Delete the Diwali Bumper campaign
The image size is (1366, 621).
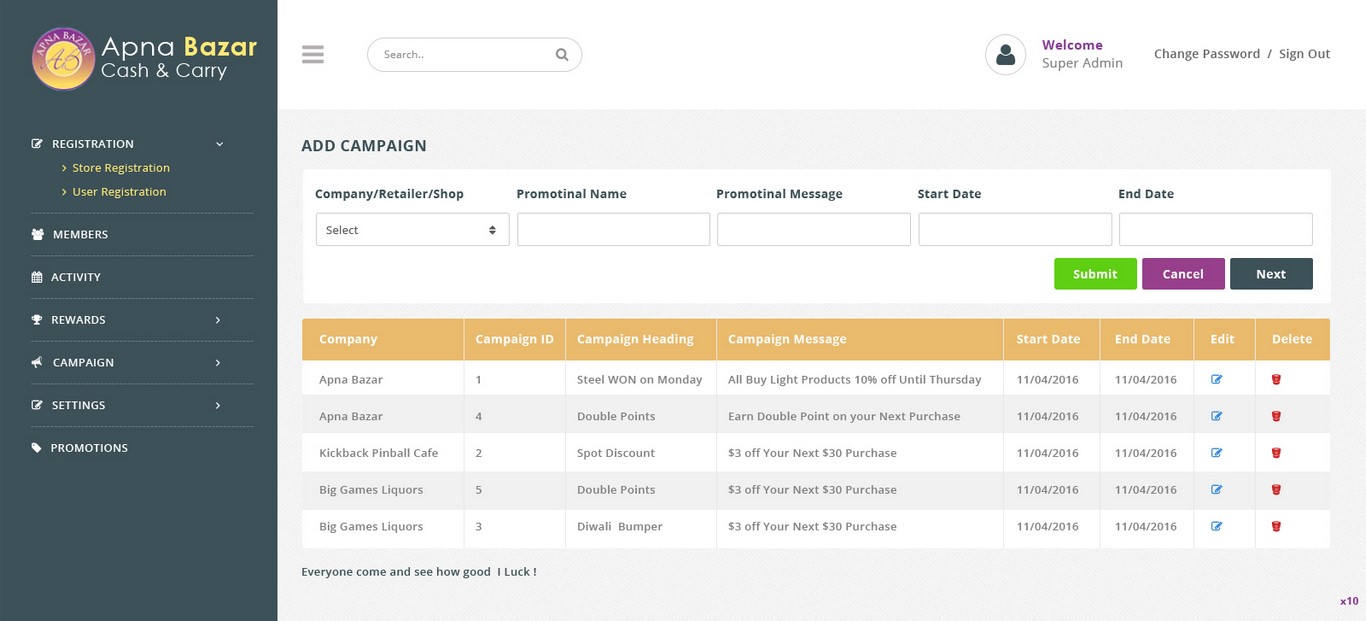[x=1276, y=526]
